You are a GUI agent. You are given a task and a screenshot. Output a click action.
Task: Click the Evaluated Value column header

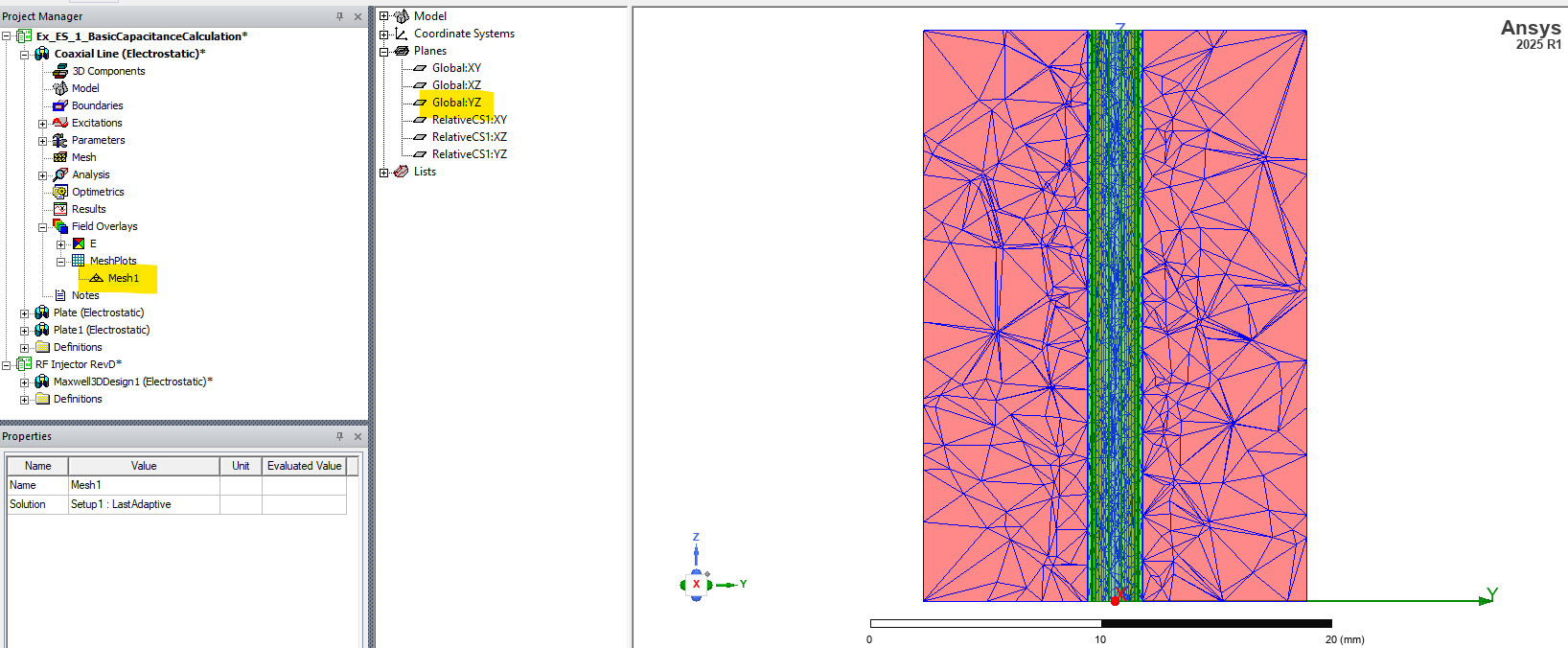tap(304, 466)
